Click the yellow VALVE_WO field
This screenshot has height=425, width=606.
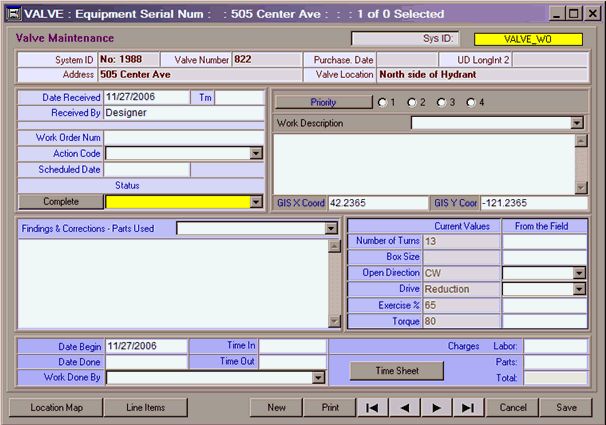pyautogui.click(x=541, y=39)
